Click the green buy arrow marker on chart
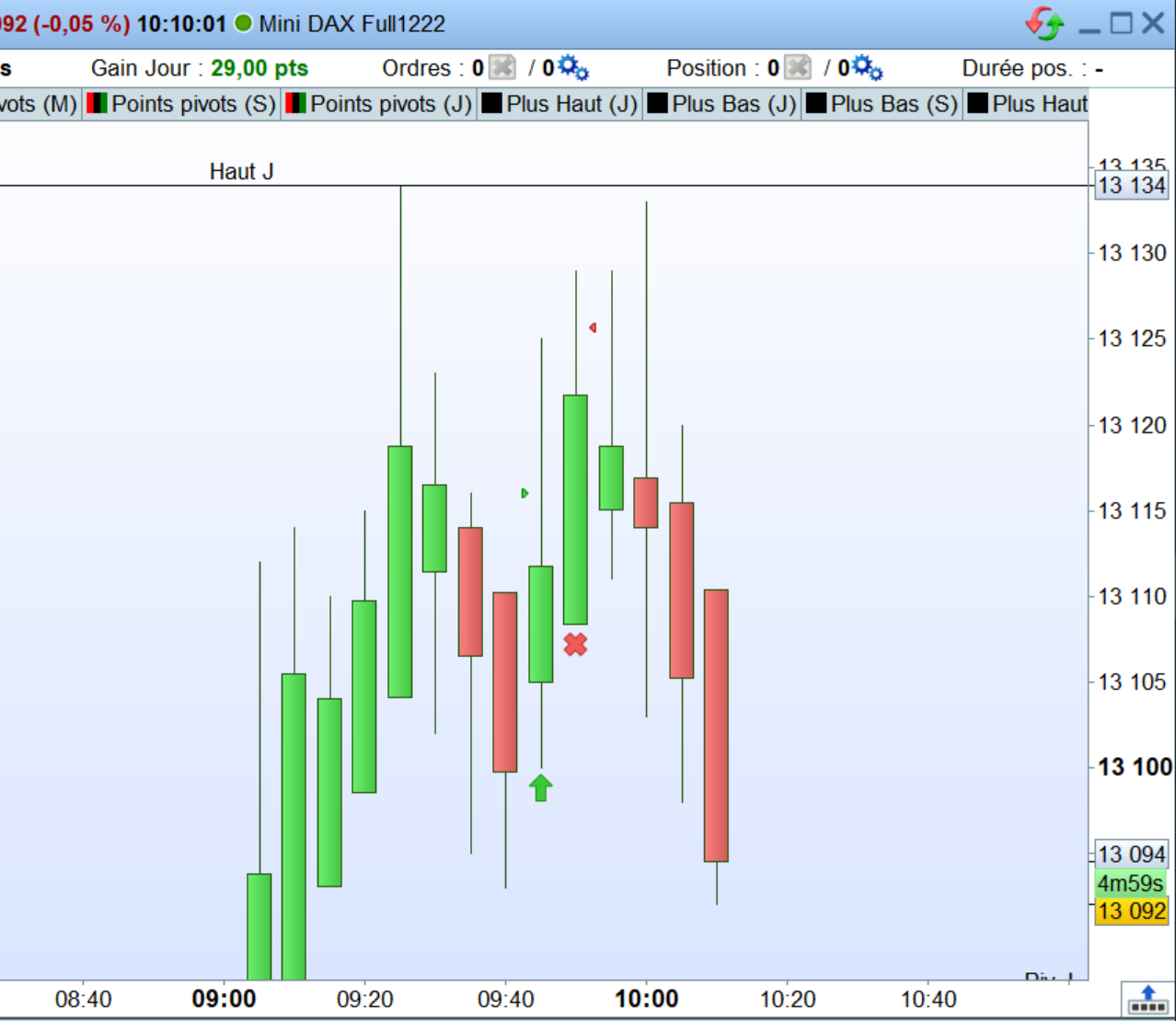 click(541, 787)
